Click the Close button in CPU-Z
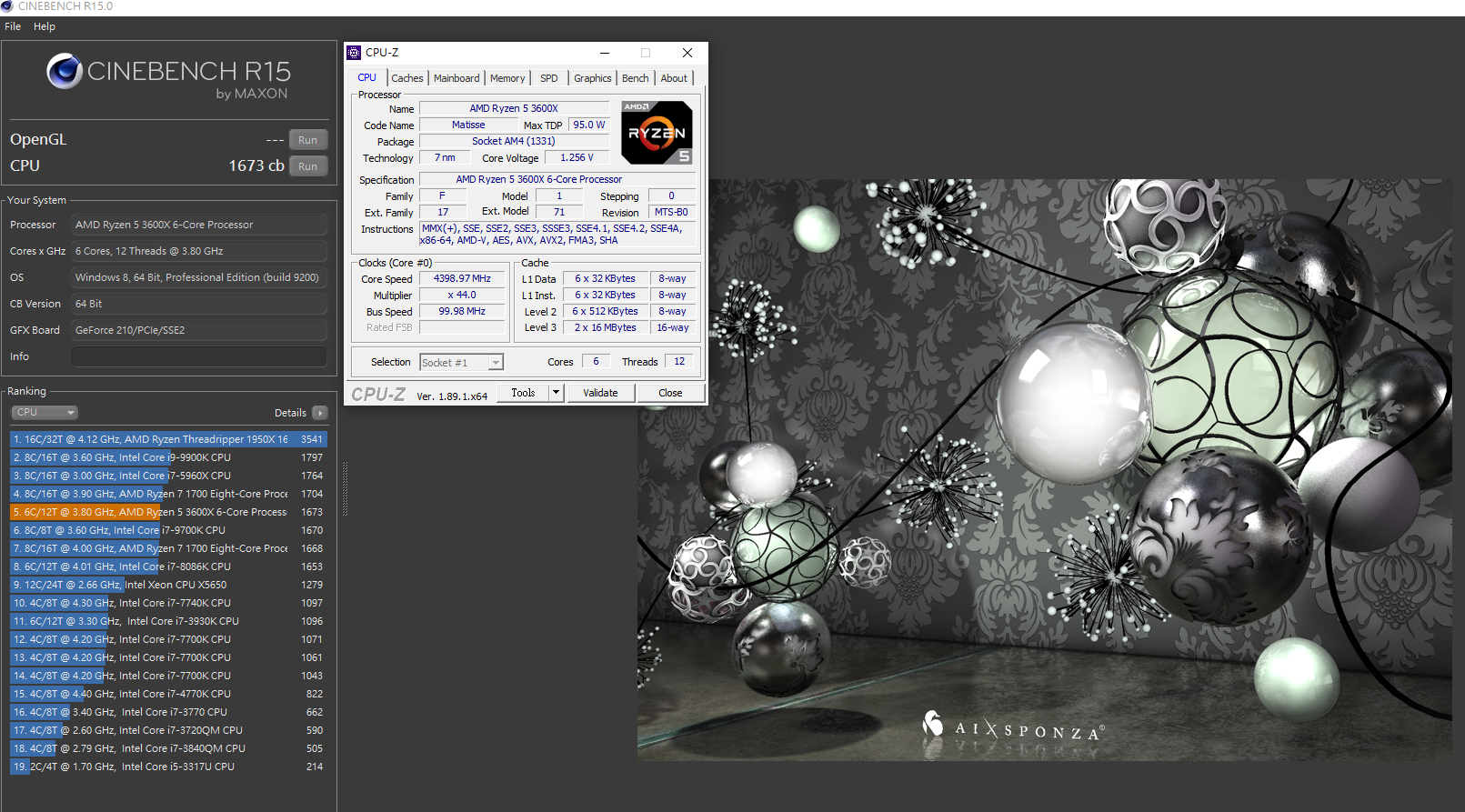 [x=670, y=393]
